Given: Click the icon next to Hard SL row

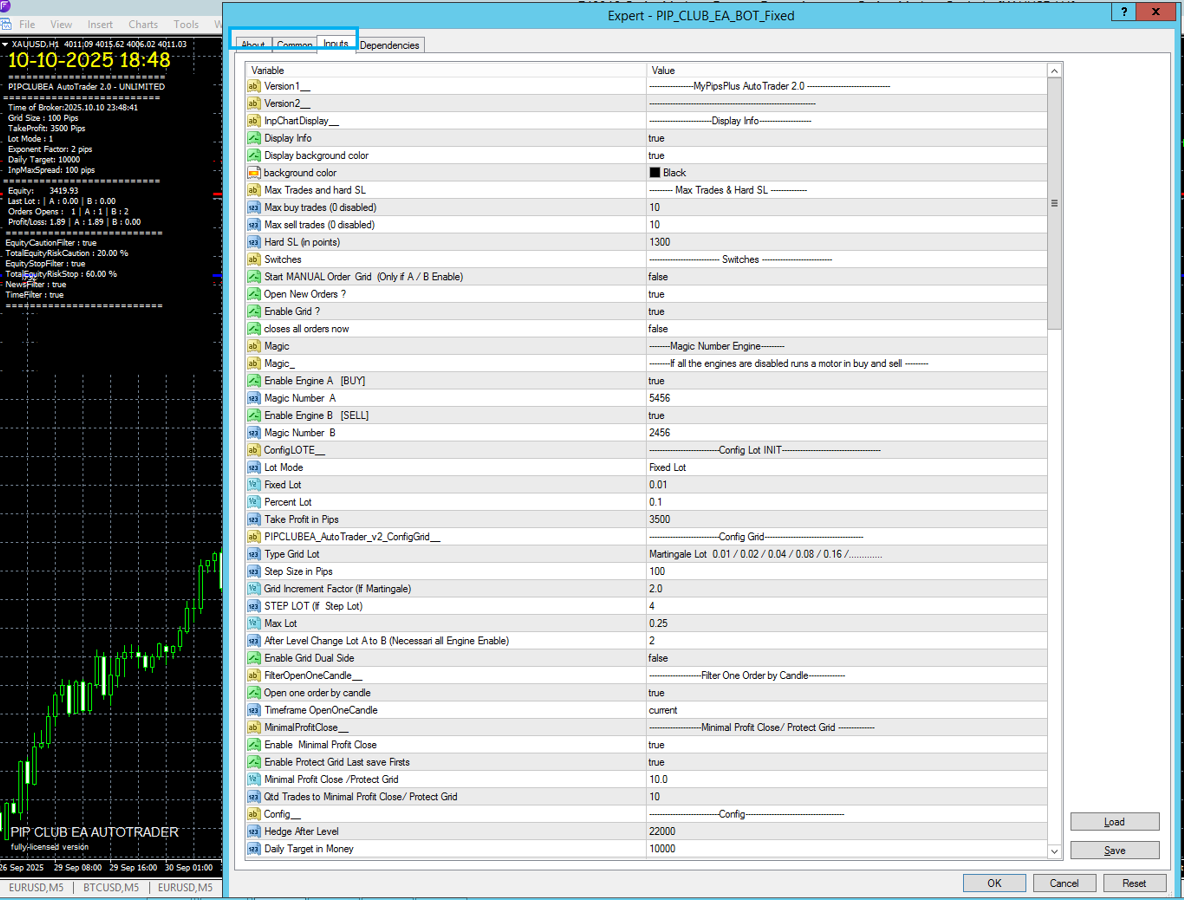Looking at the screenshot, I should (x=254, y=242).
